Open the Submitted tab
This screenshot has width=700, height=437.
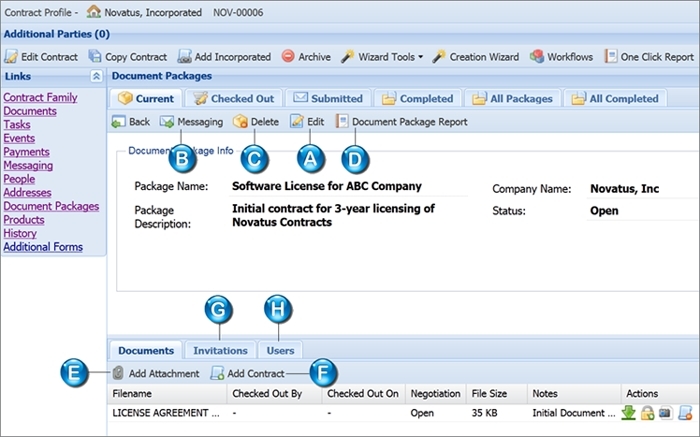click(x=328, y=98)
